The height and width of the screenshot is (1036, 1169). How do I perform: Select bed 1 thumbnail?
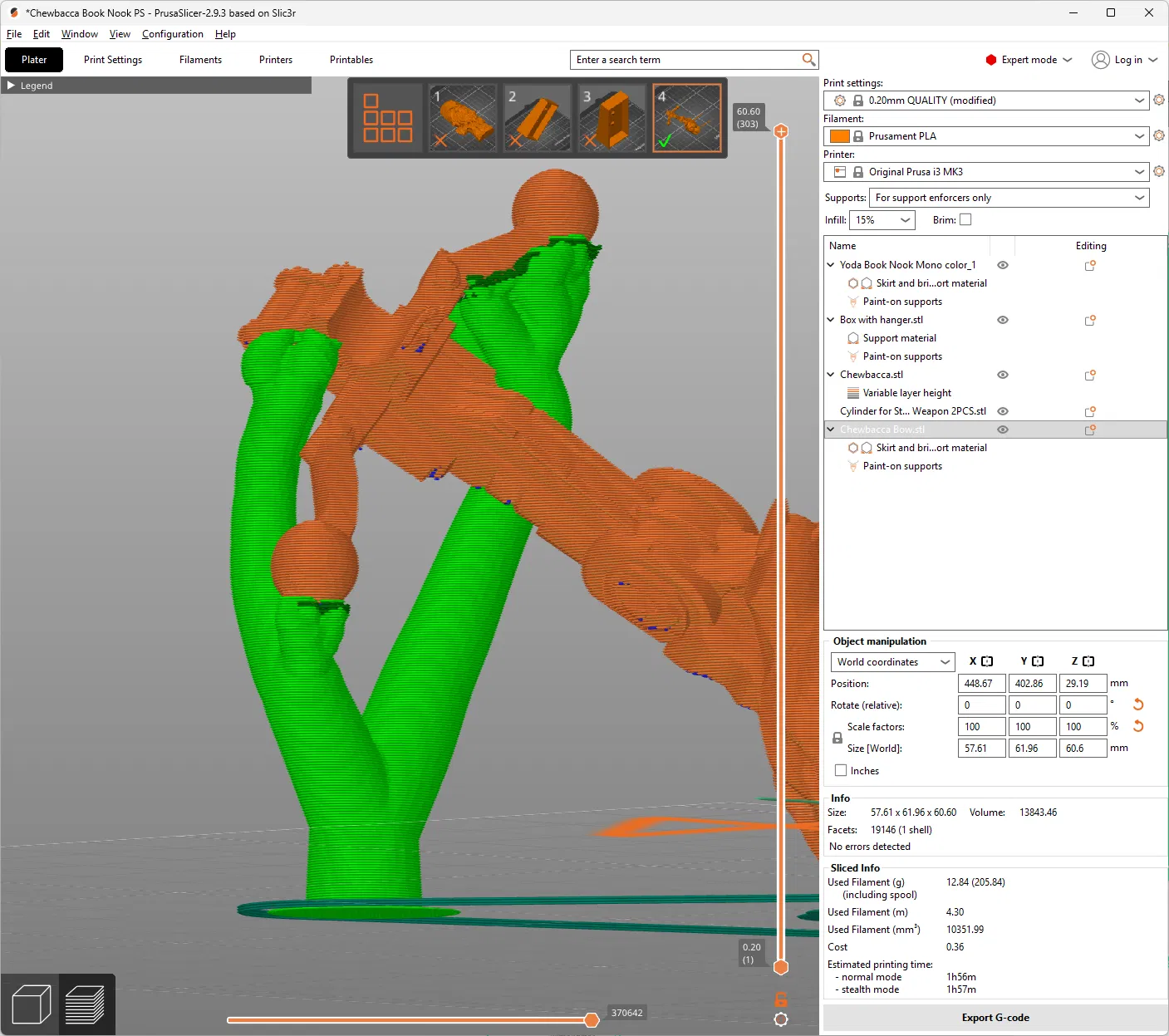463,118
